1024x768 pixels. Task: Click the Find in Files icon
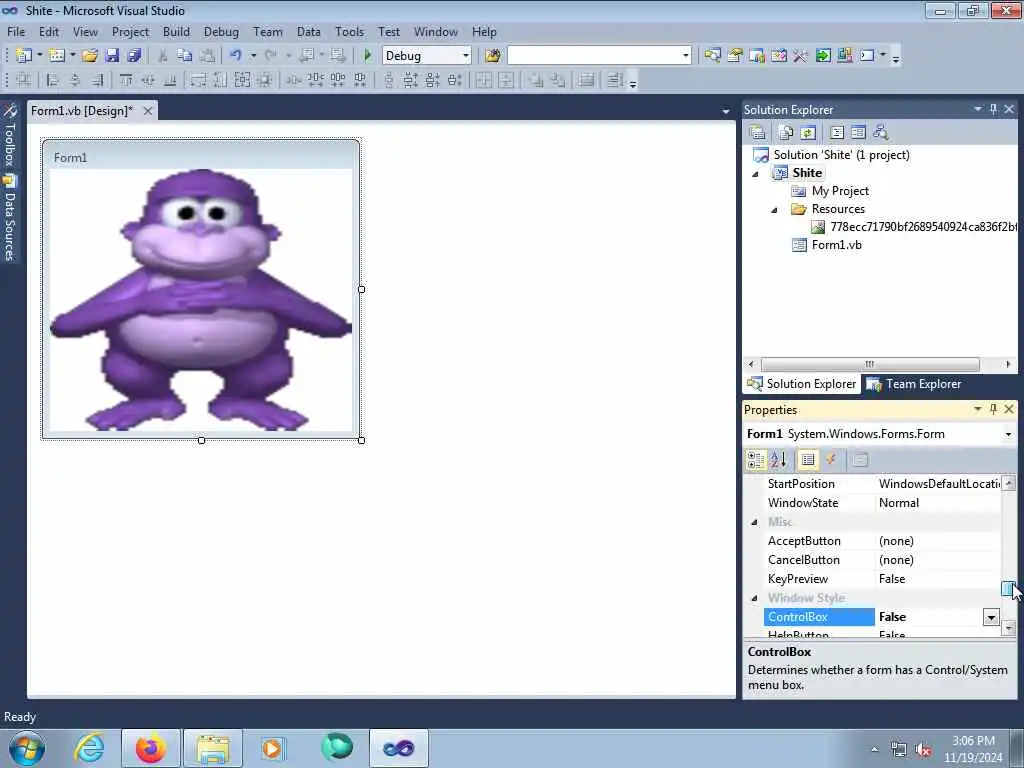(493, 56)
